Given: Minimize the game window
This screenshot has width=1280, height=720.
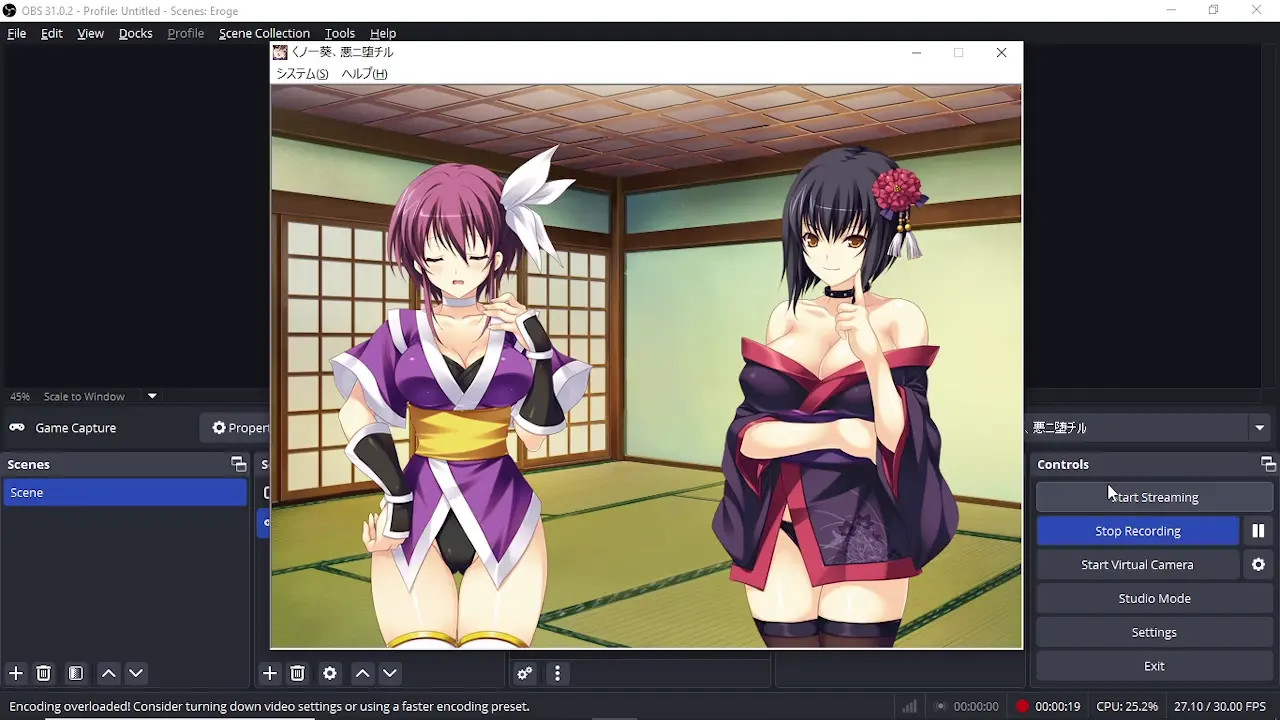Looking at the screenshot, I should [916, 52].
